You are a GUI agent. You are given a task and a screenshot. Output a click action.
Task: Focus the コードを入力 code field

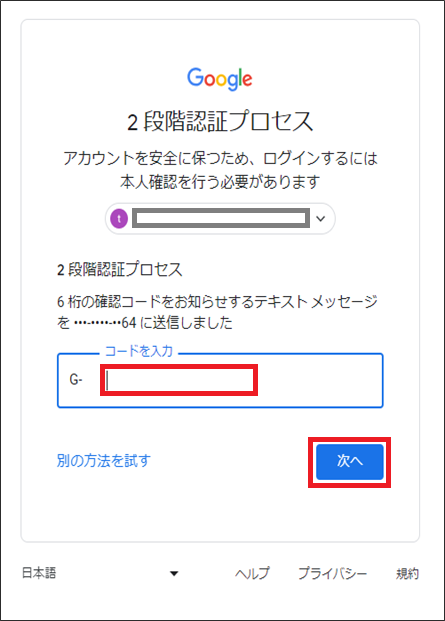[220, 380]
